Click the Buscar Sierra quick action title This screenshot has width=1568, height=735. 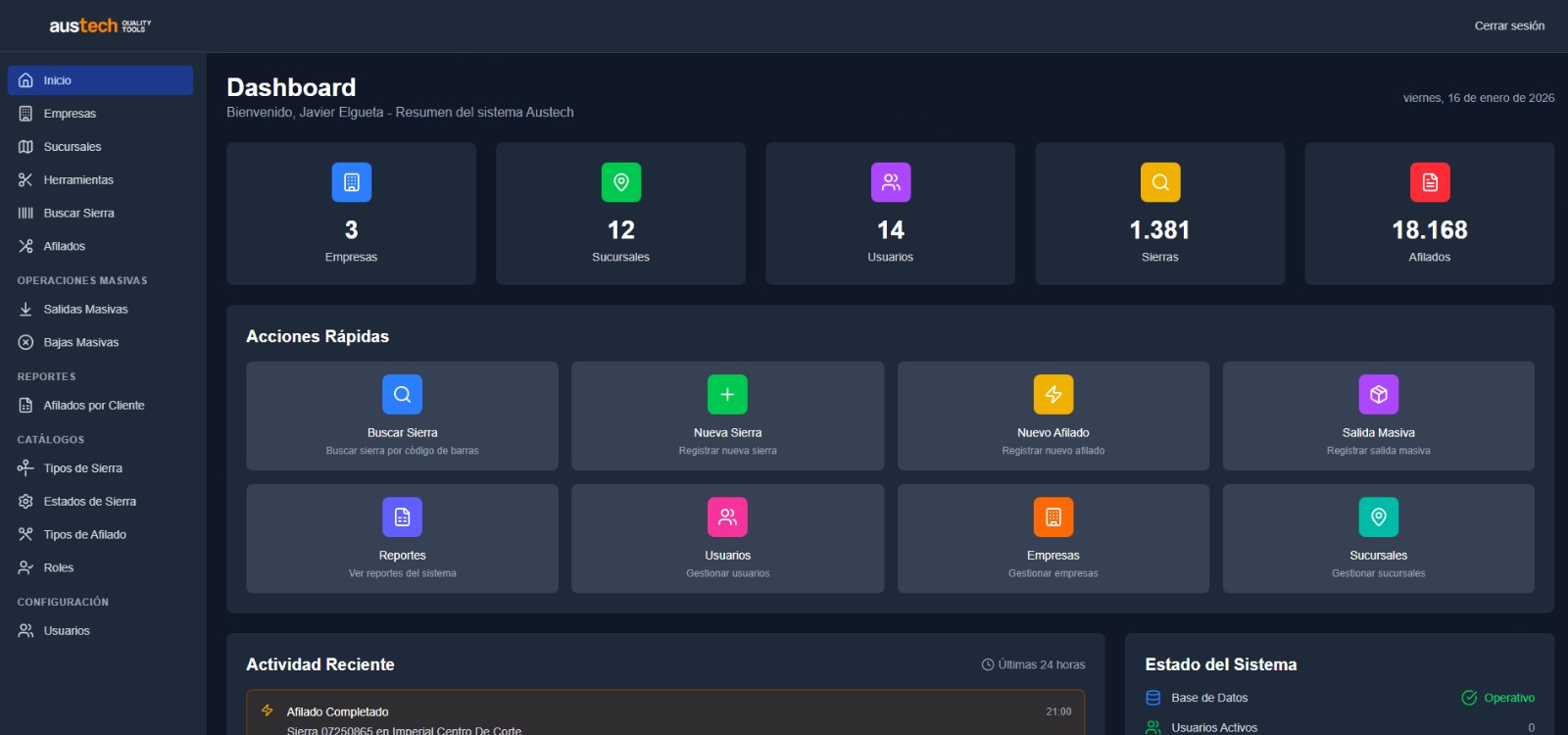pos(403,433)
